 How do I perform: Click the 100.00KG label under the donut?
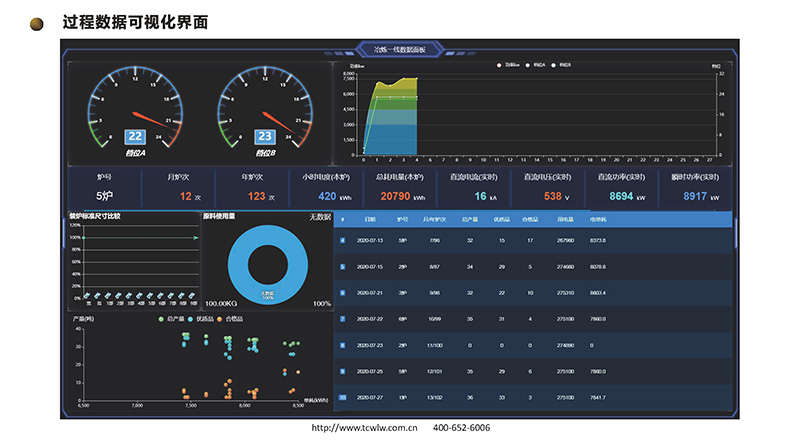click(221, 304)
